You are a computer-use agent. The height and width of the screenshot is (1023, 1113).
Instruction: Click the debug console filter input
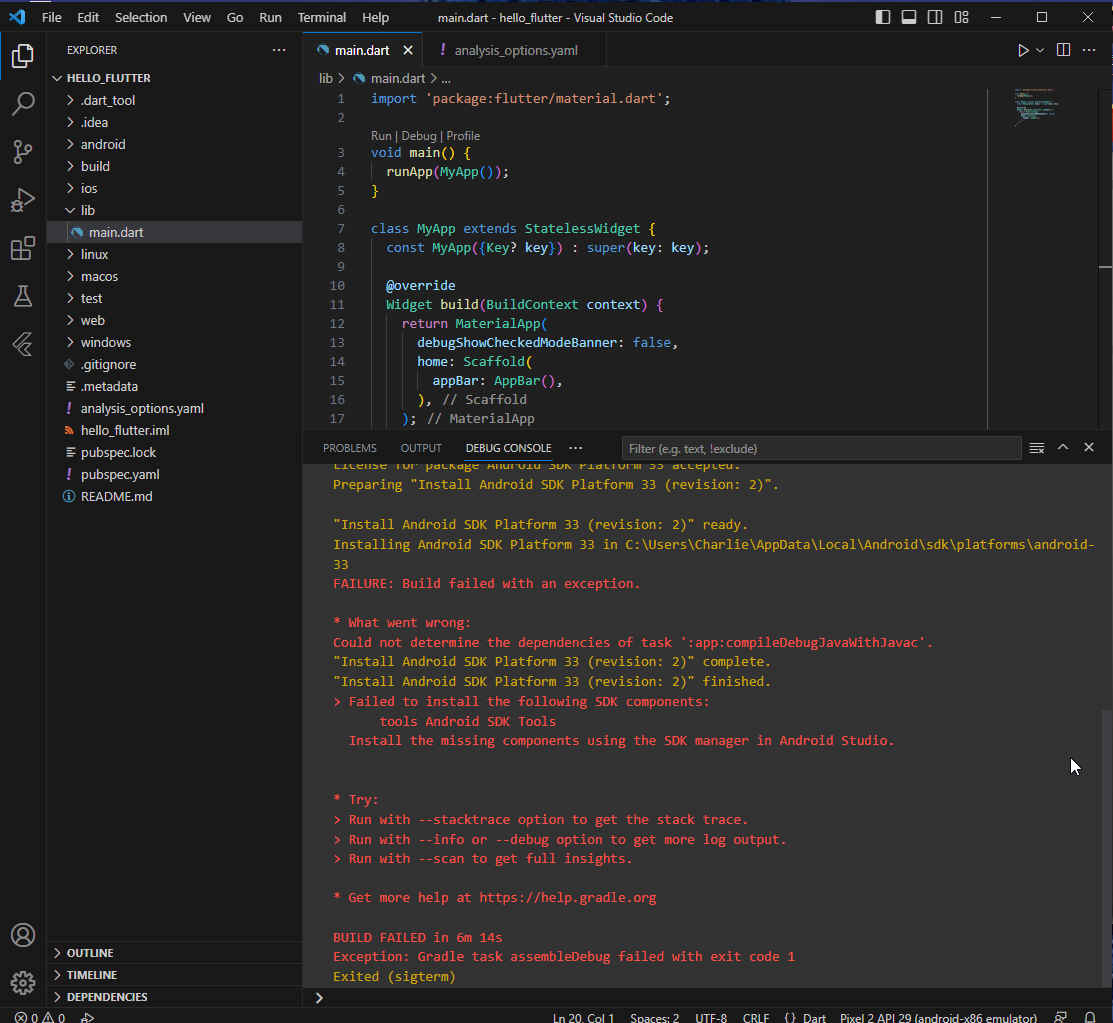point(821,448)
